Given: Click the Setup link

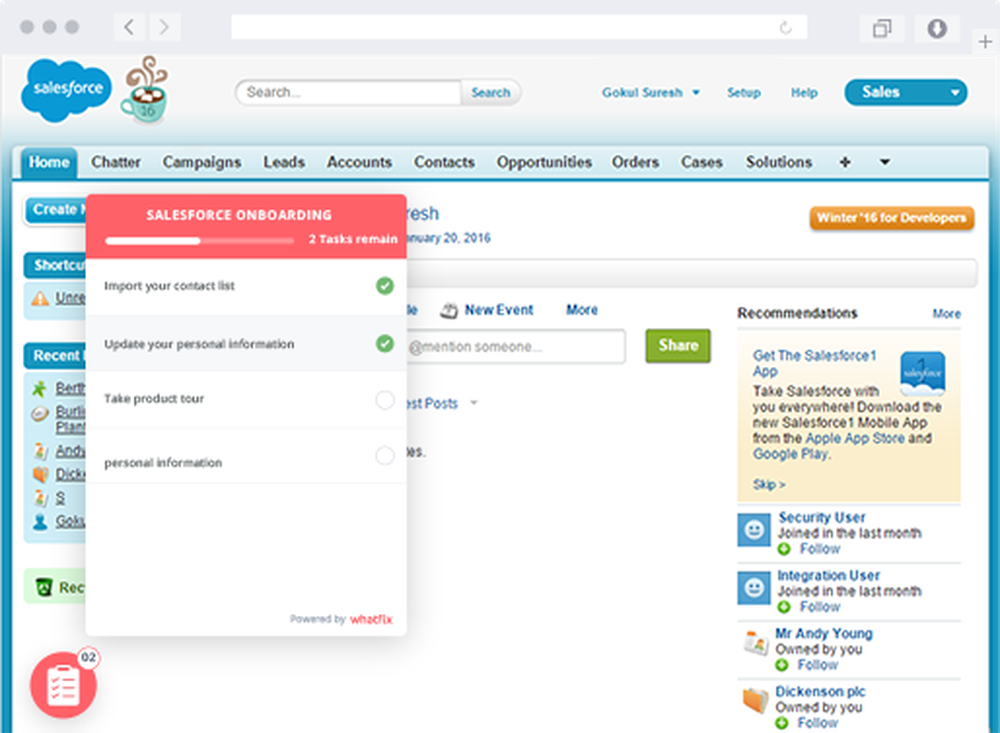Looking at the screenshot, I should [x=744, y=93].
